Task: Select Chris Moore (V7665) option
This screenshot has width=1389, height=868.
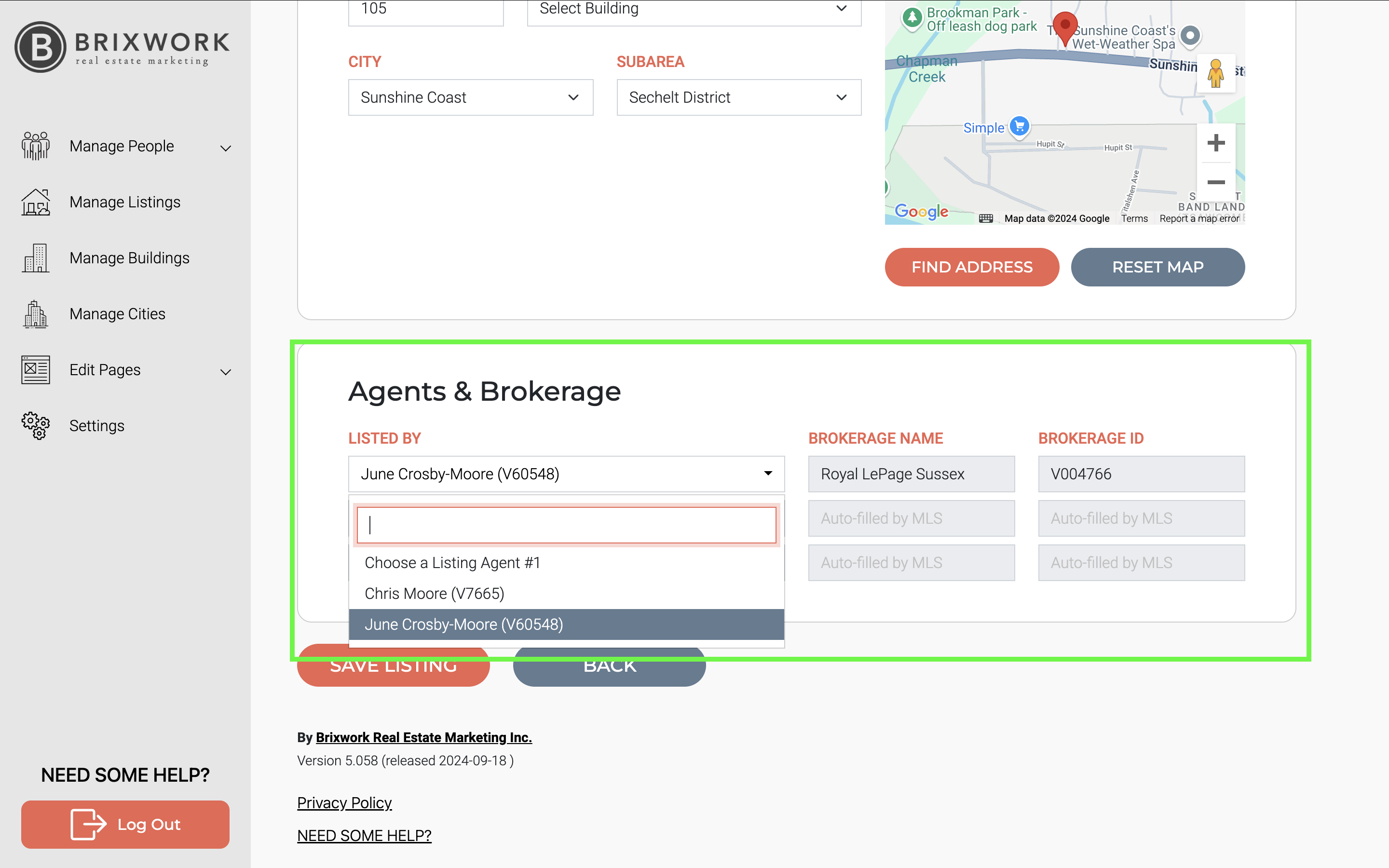Action: [435, 594]
